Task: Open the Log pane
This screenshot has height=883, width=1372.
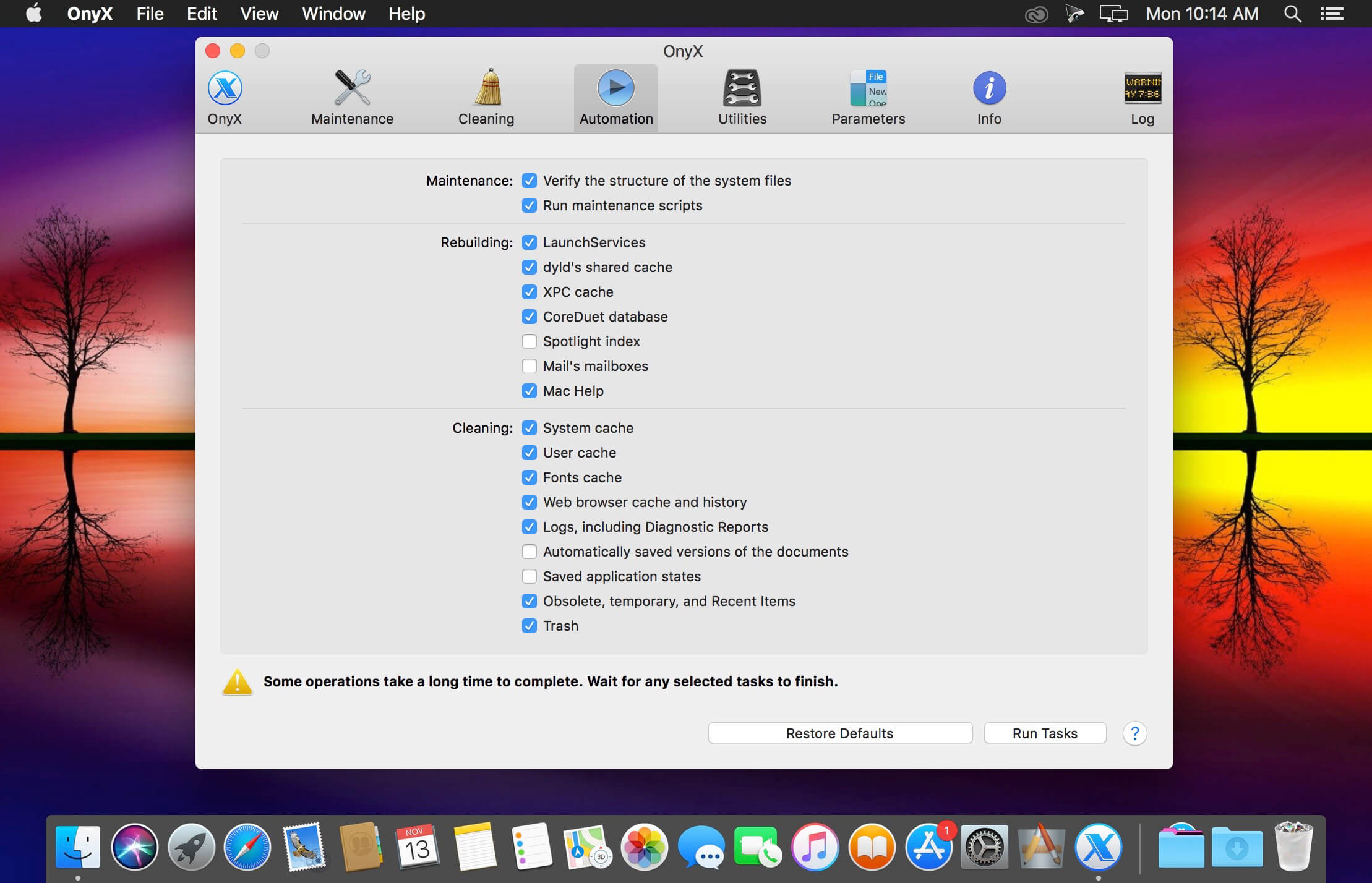Action: pyautogui.click(x=1143, y=98)
